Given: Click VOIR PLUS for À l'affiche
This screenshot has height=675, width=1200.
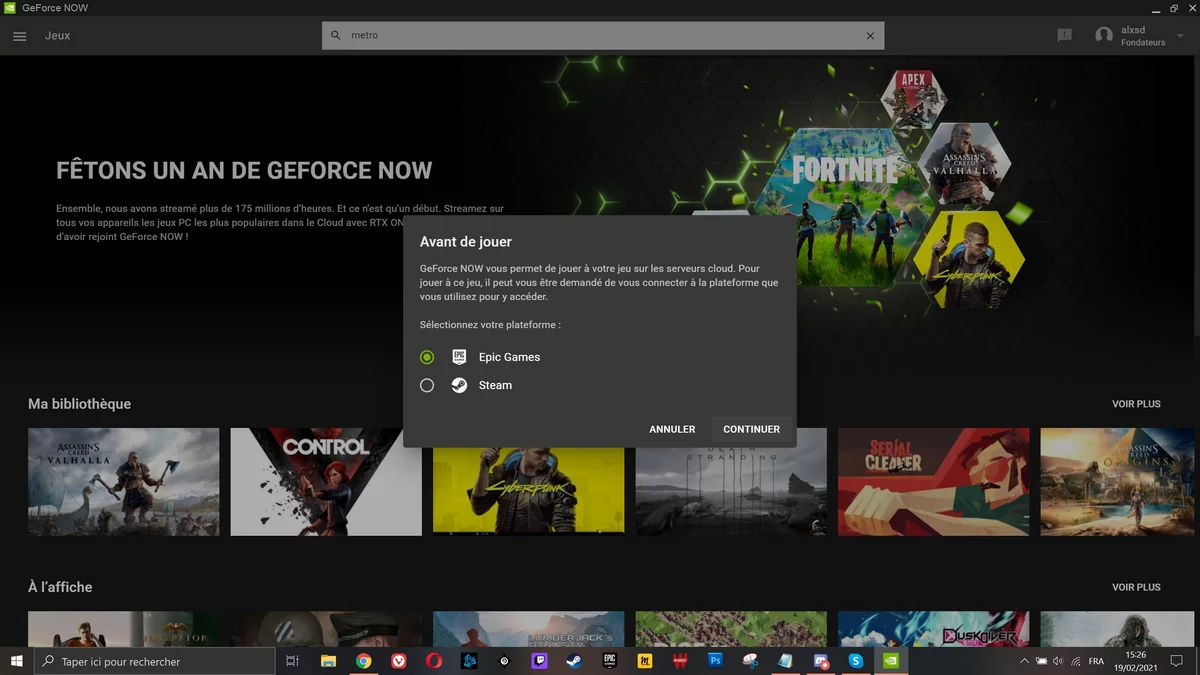Looking at the screenshot, I should coord(1136,587).
